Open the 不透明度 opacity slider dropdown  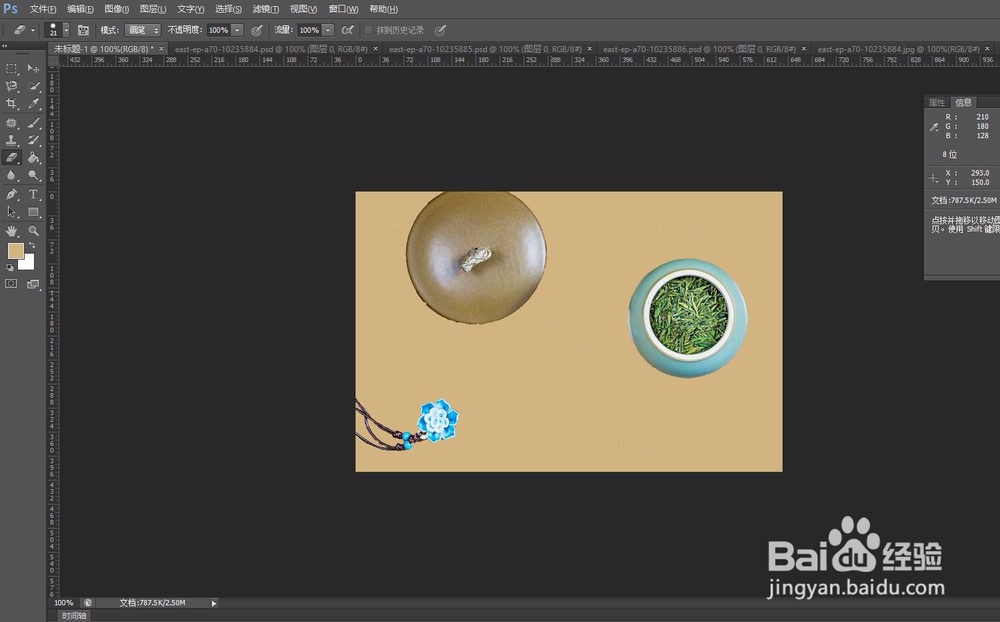click(x=237, y=30)
